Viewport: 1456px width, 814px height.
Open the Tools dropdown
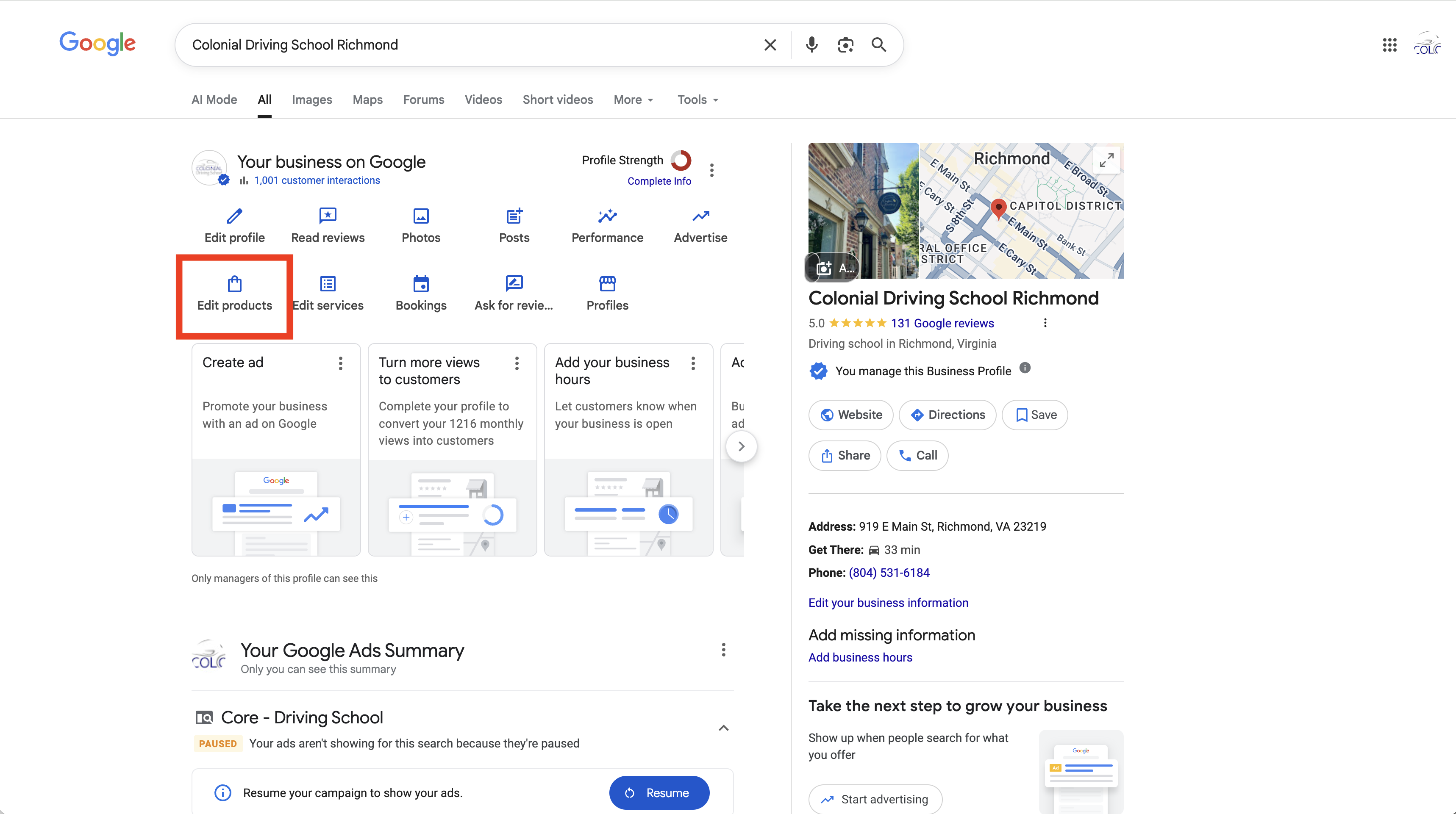pyautogui.click(x=698, y=100)
